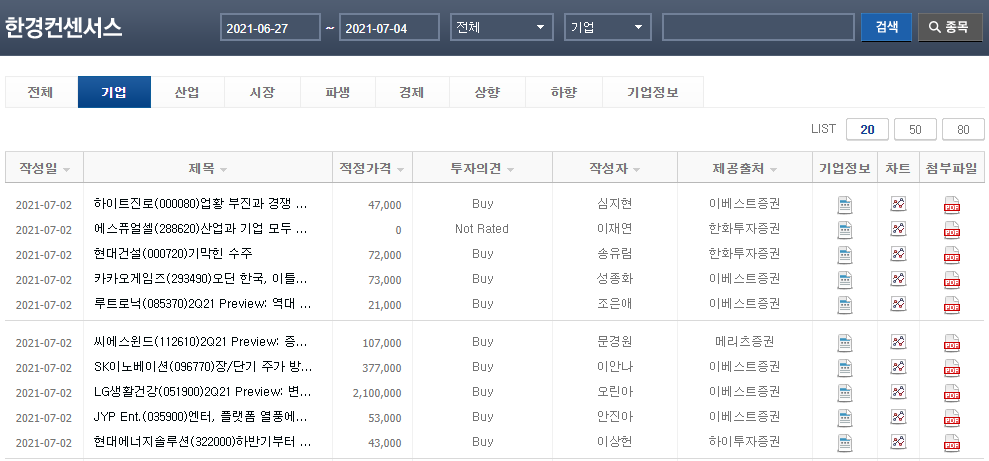Download PDF attachment for 씨에스윈드 report
Screen dimensions: 989x461
tap(952, 343)
